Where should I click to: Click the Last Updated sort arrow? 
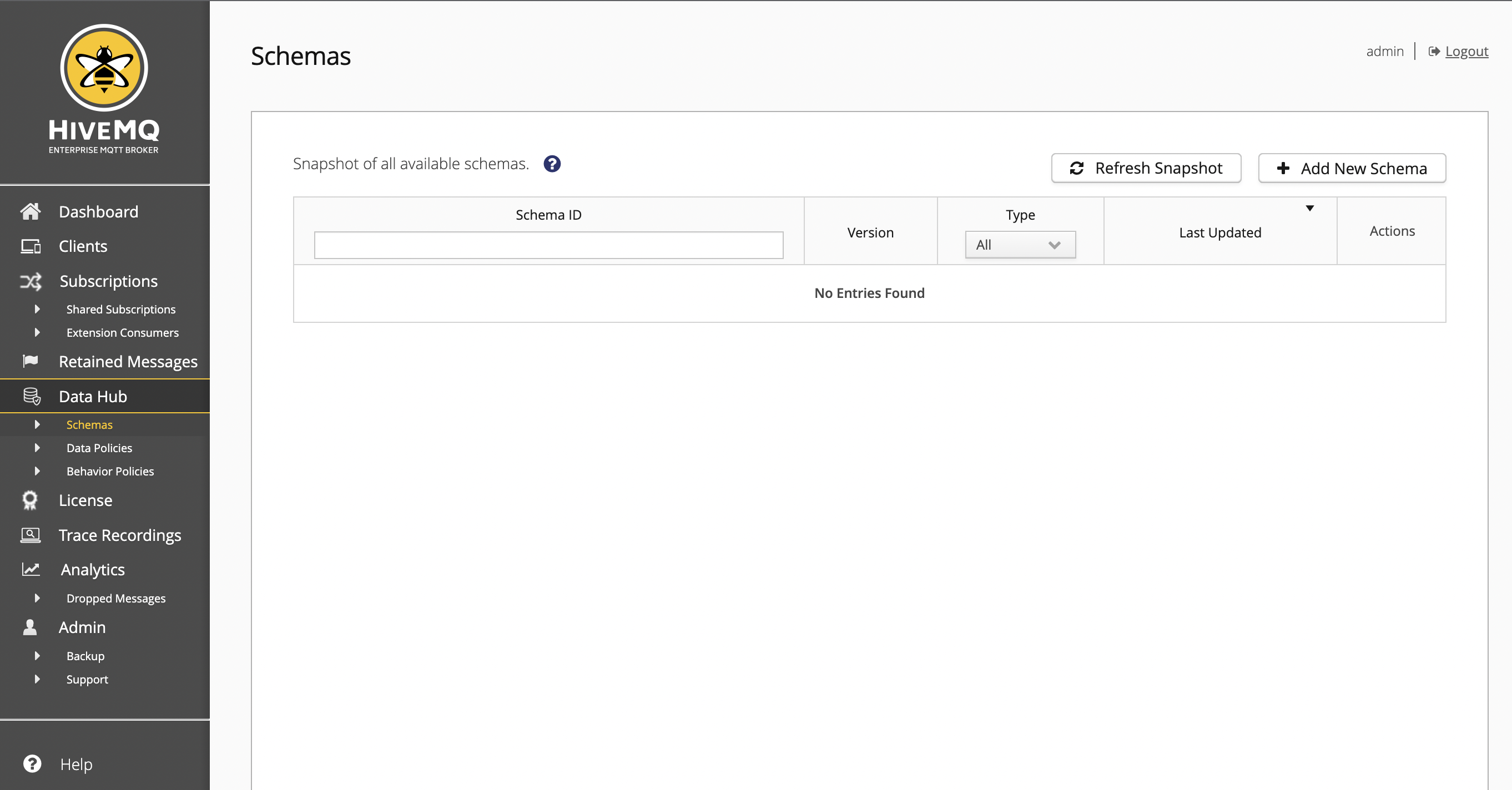coord(1310,208)
